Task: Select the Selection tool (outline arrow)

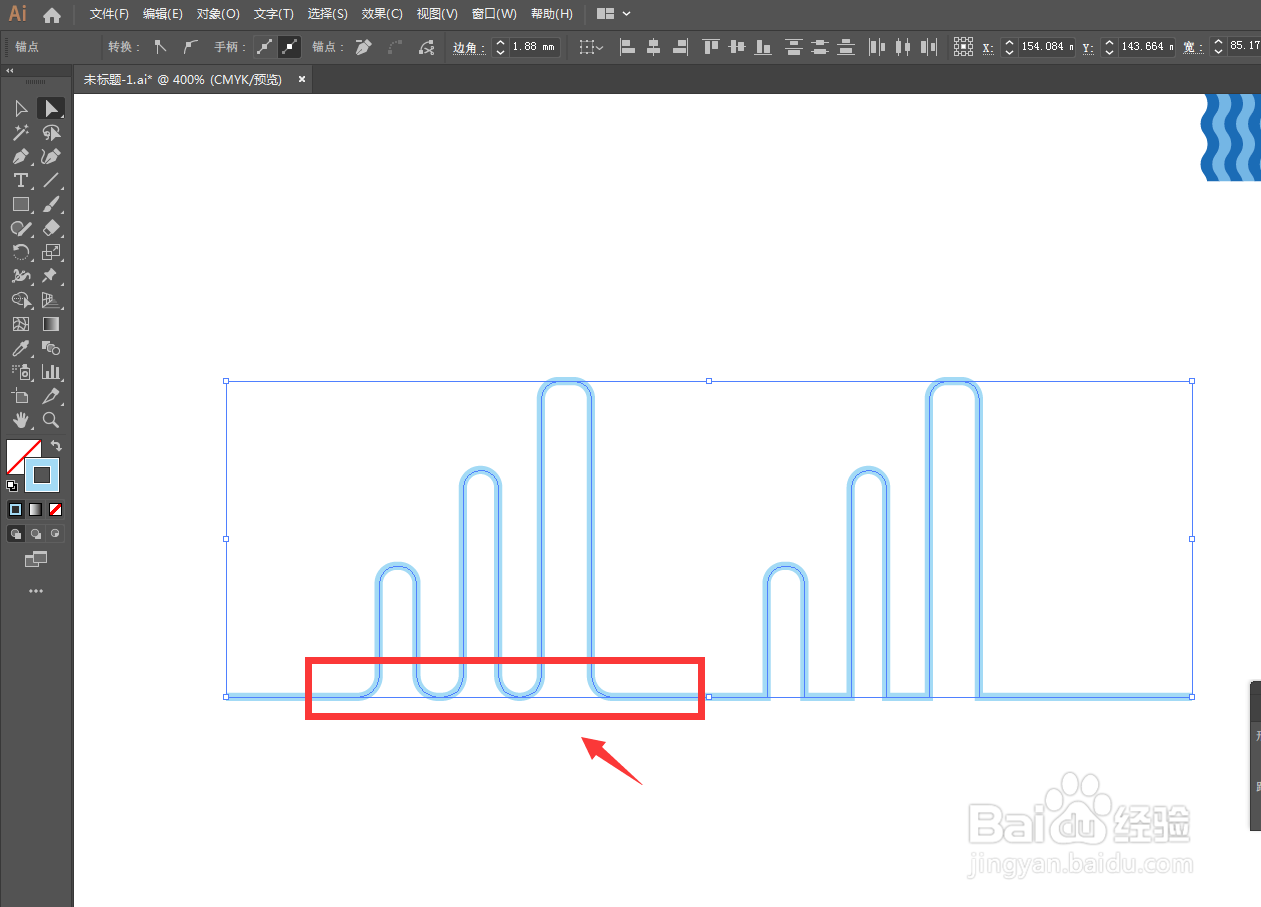Action: (21, 108)
